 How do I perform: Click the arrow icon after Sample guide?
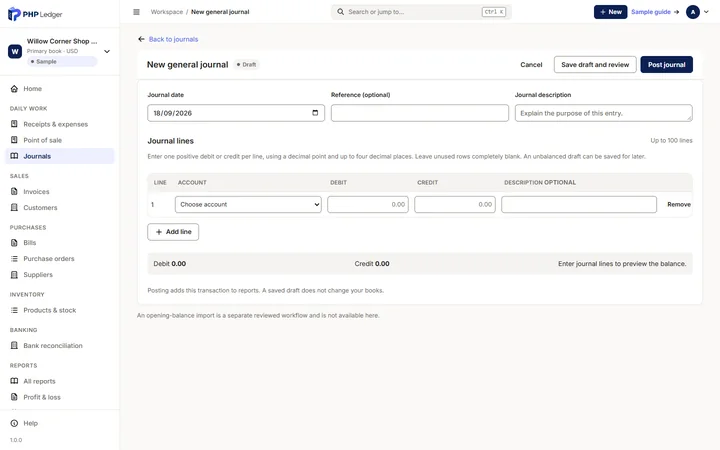(x=676, y=12)
